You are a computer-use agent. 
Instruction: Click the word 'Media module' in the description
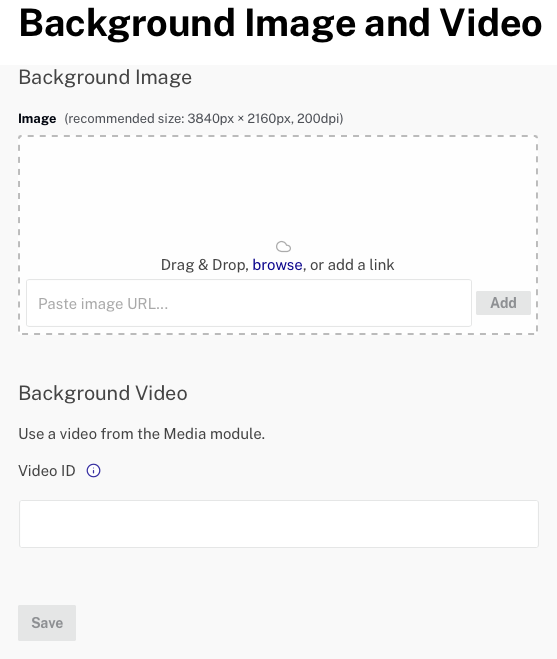(214, 434)
